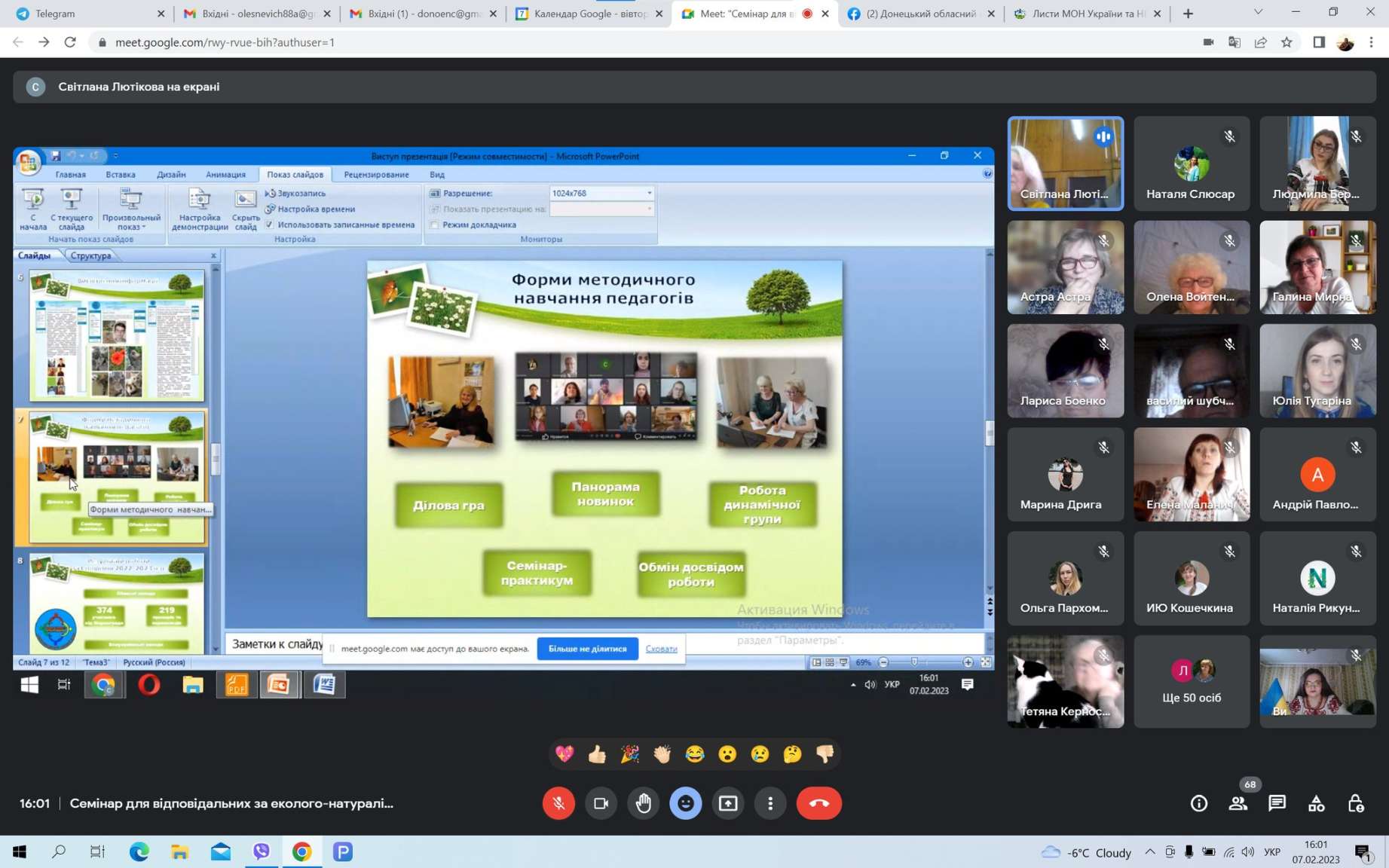Open host controls lock icon
Viewport: 1389px width, 868px height.
1355,804
